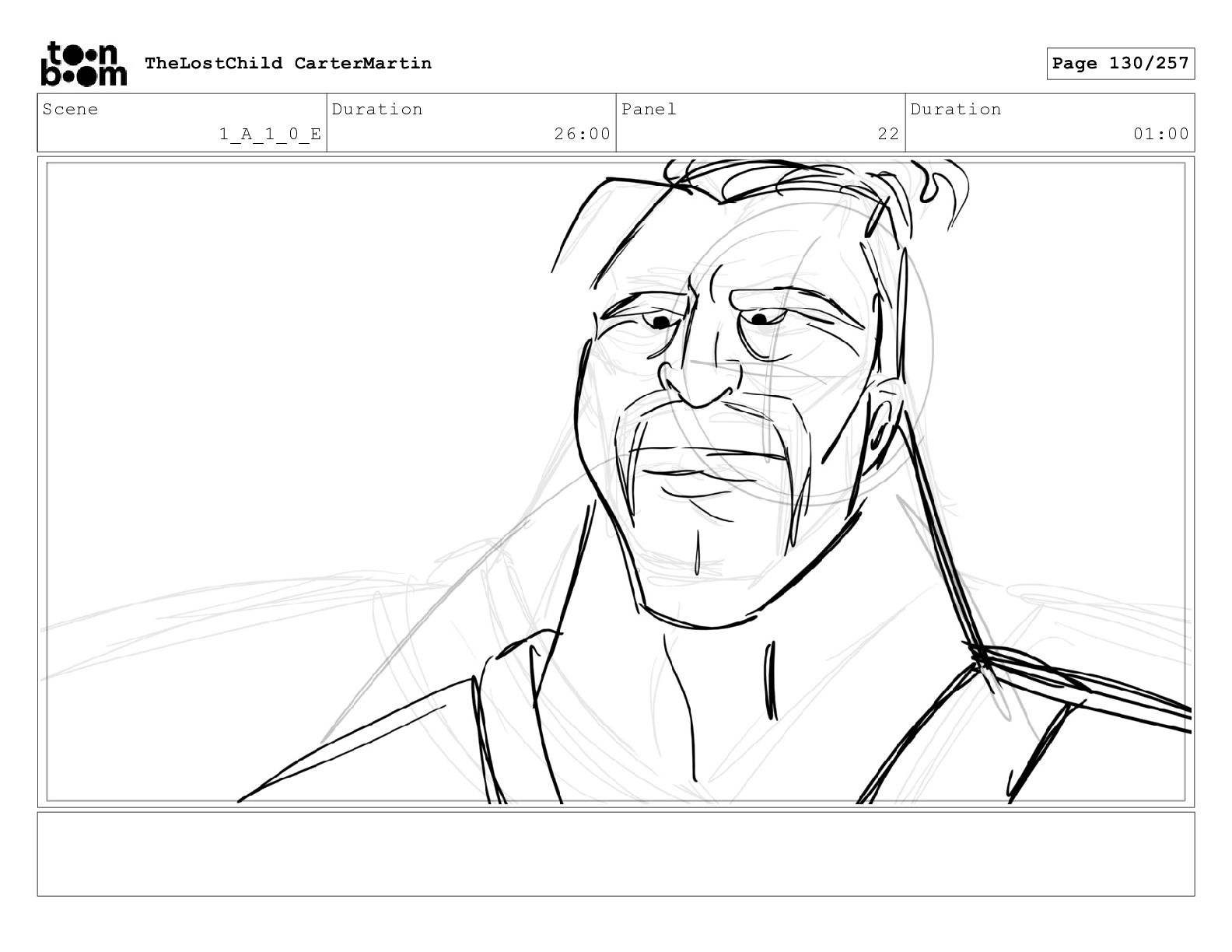
Task: Select the scene name 1_A_1_0_E
Action: click(x=270, y=135)
